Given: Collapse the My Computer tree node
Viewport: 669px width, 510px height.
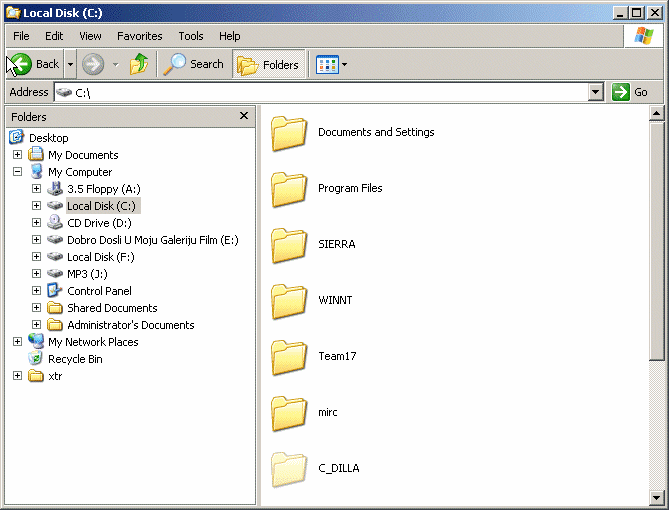Looking at the screenshot, I should click(17, 172).
